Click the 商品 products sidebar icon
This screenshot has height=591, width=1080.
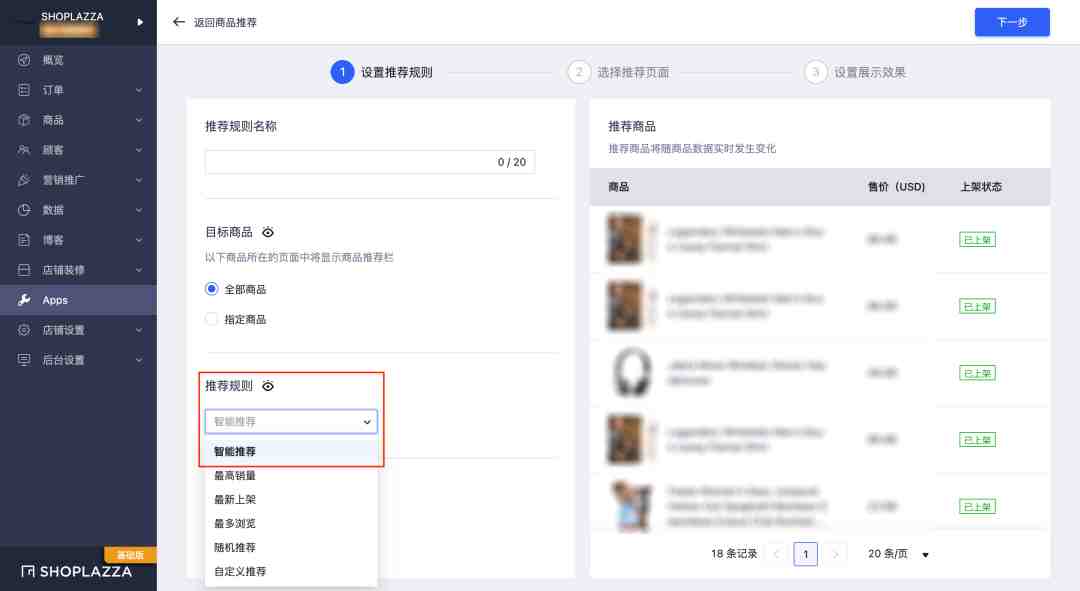pos(24,120)
